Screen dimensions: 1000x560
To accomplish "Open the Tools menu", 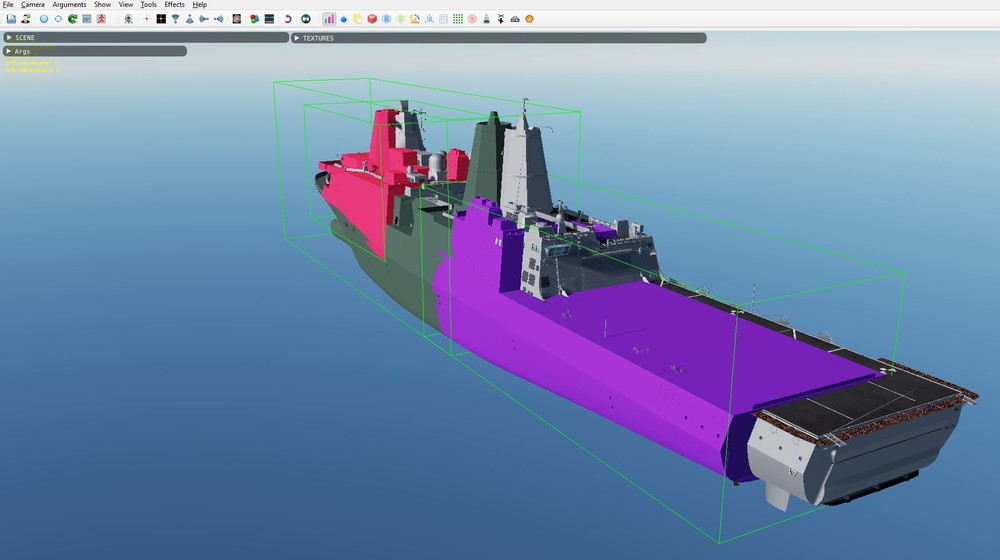I will pyautogui.click(x=148, y=5).
